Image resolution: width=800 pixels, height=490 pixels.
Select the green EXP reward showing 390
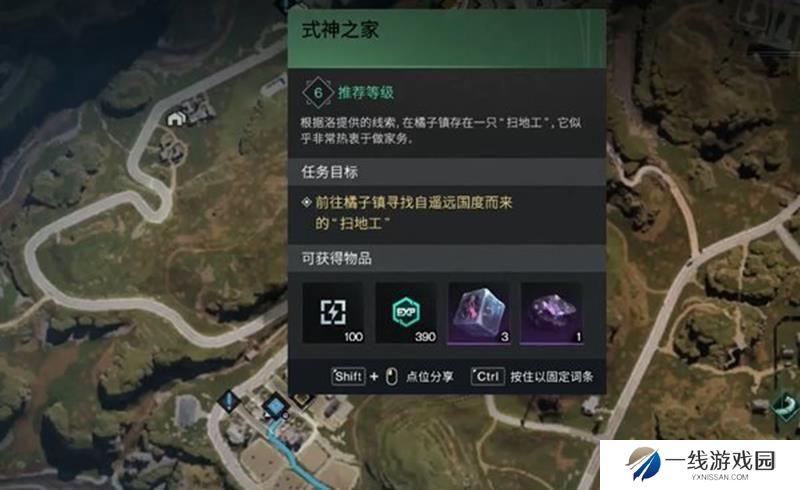tap(406, 313)
